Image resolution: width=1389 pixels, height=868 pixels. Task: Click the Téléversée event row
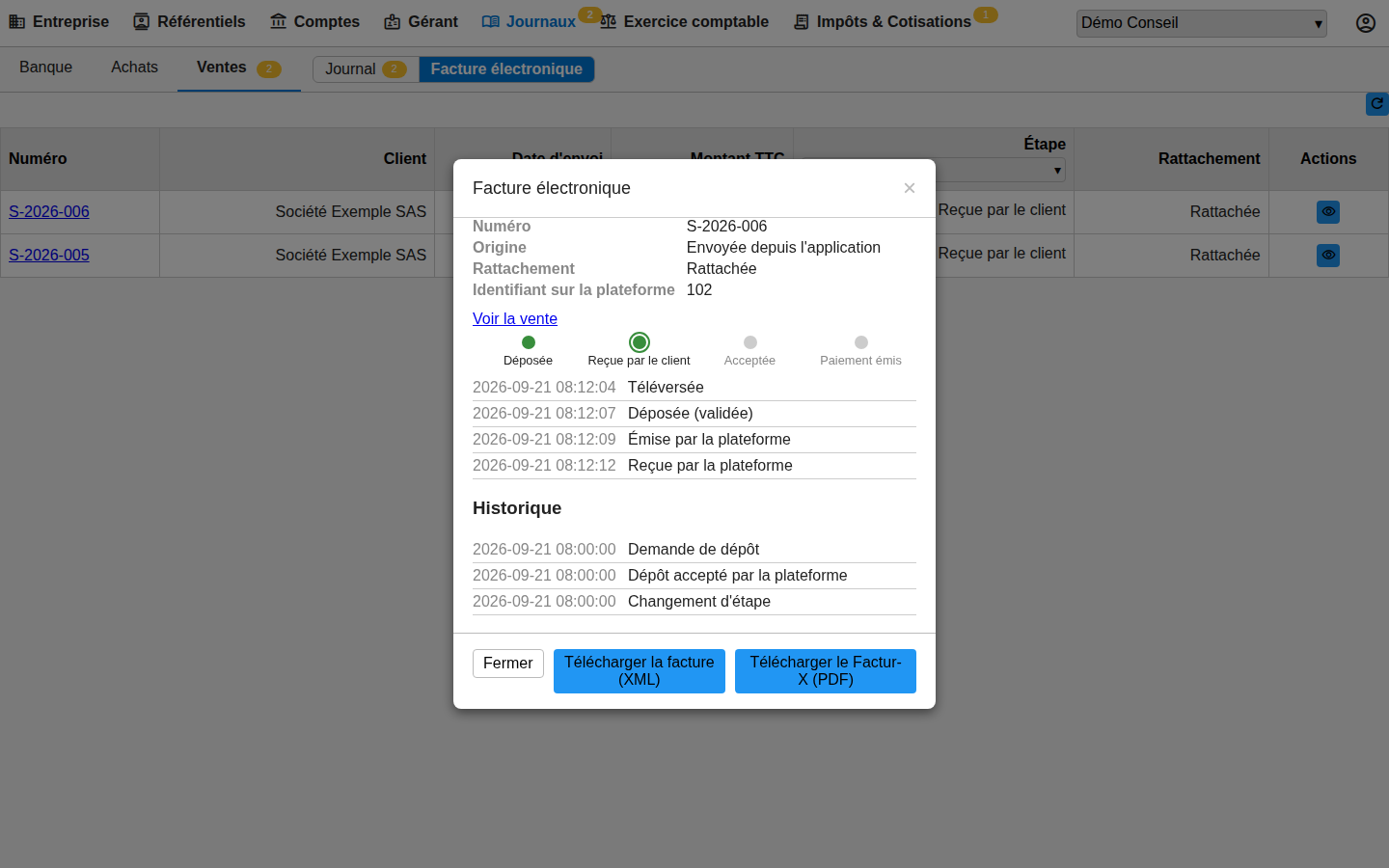(x=694, y=388)
